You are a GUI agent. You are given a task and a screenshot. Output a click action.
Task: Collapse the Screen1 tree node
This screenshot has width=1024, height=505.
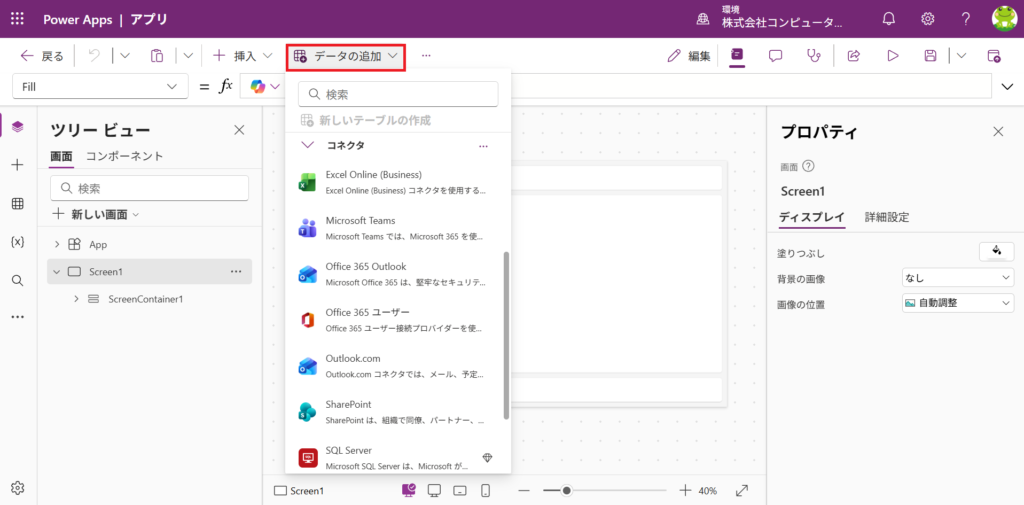tap(57, 272)
